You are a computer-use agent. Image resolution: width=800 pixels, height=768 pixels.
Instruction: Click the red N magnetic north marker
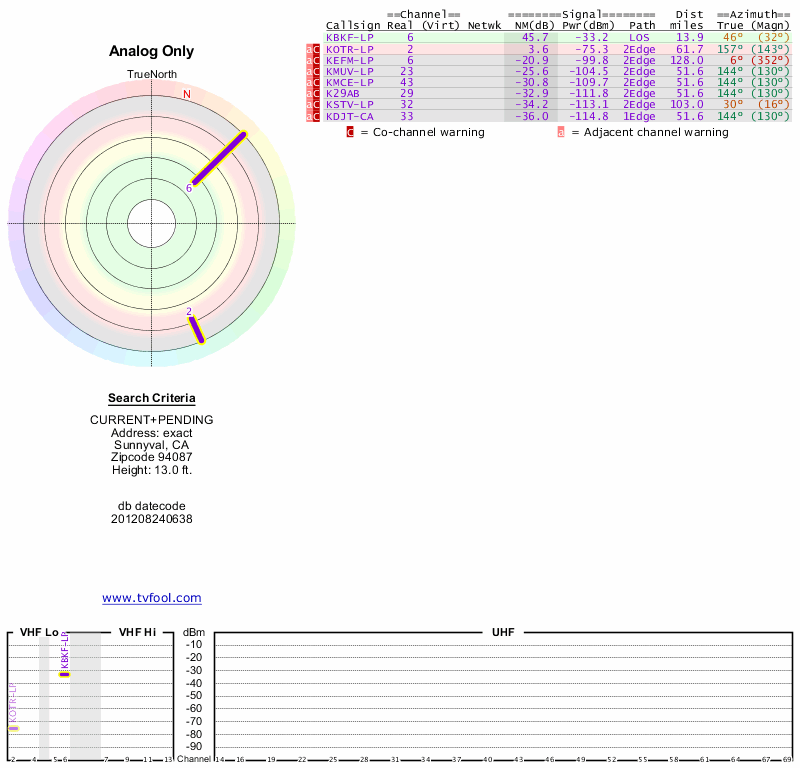point(186,95)
